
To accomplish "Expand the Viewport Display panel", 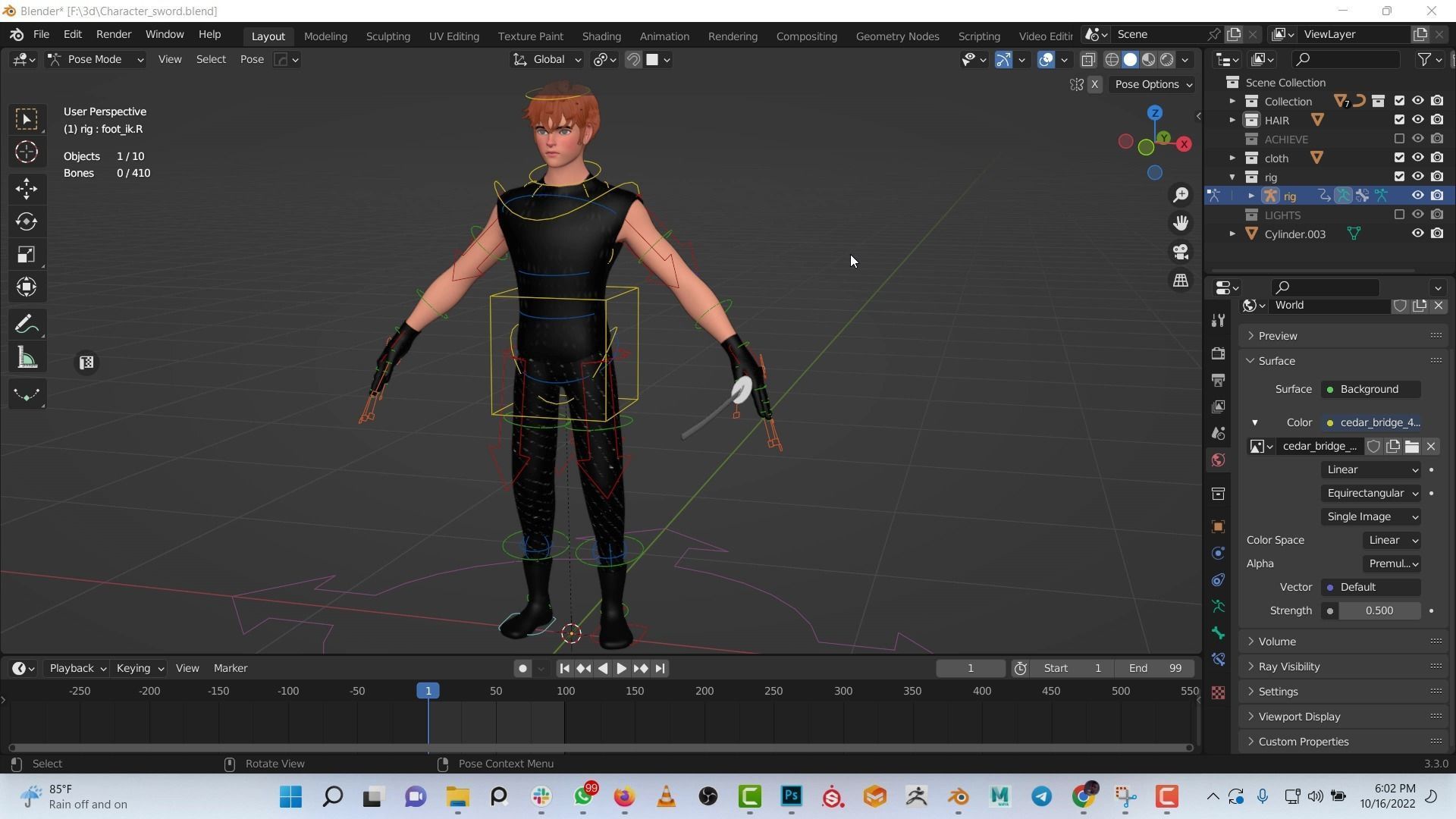I will 1298,717.
